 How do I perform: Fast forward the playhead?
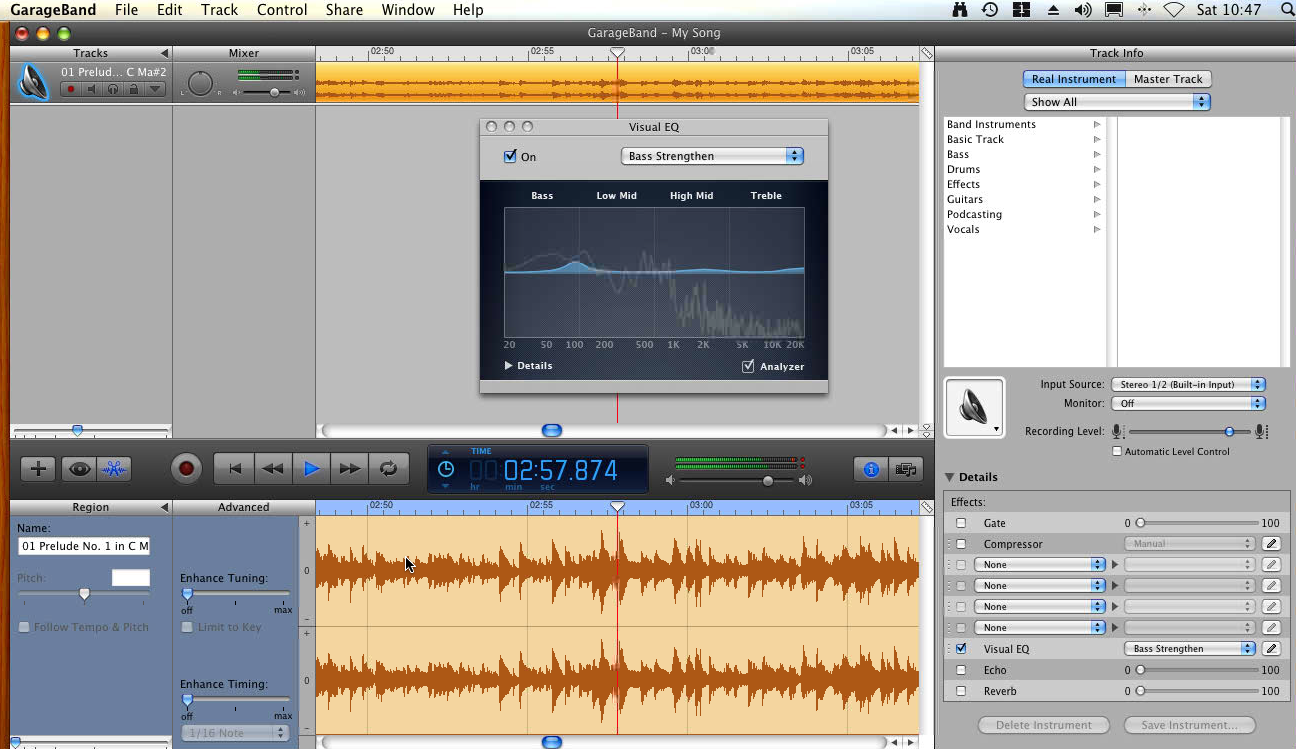coord(349,468)
